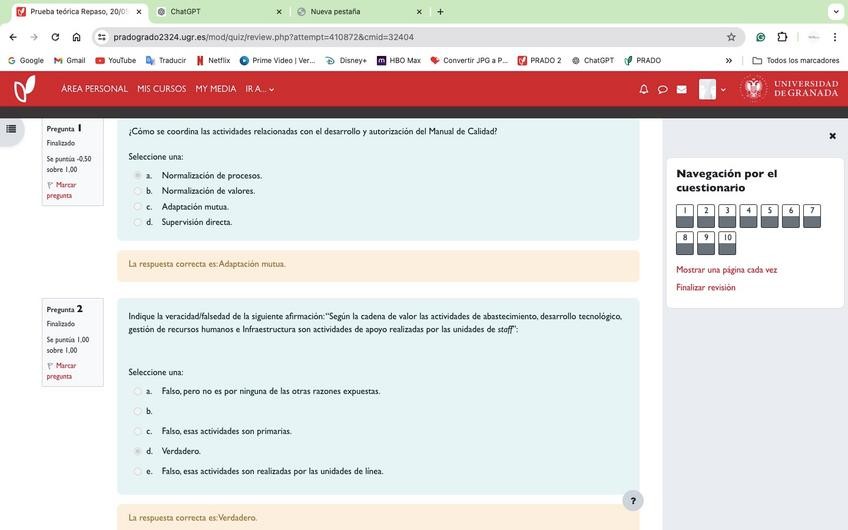The image size is (848, 530).
Task: Open the messages speech bubble icon
Action: click(x=662, y=89)
